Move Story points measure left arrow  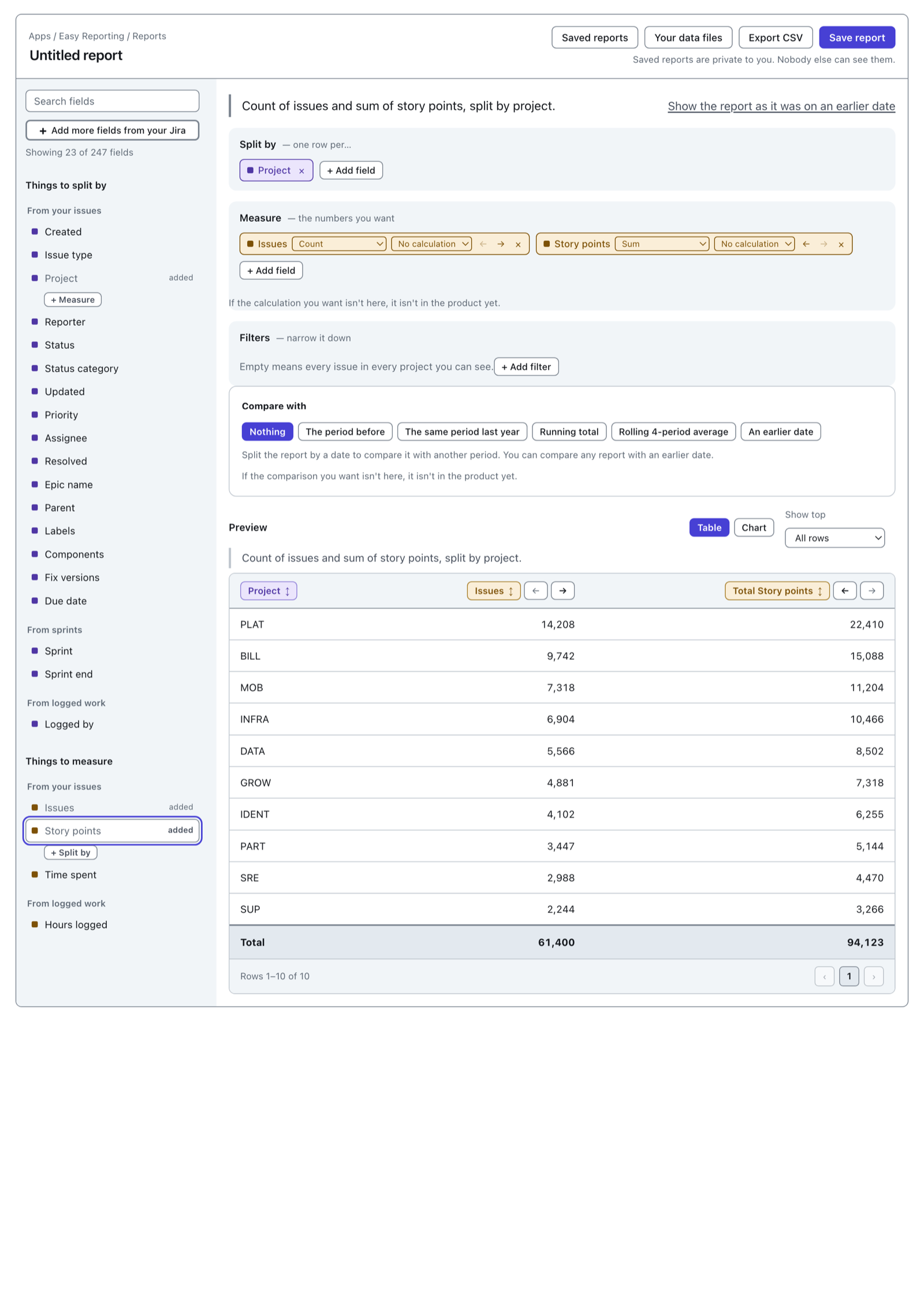coord(806,244)
